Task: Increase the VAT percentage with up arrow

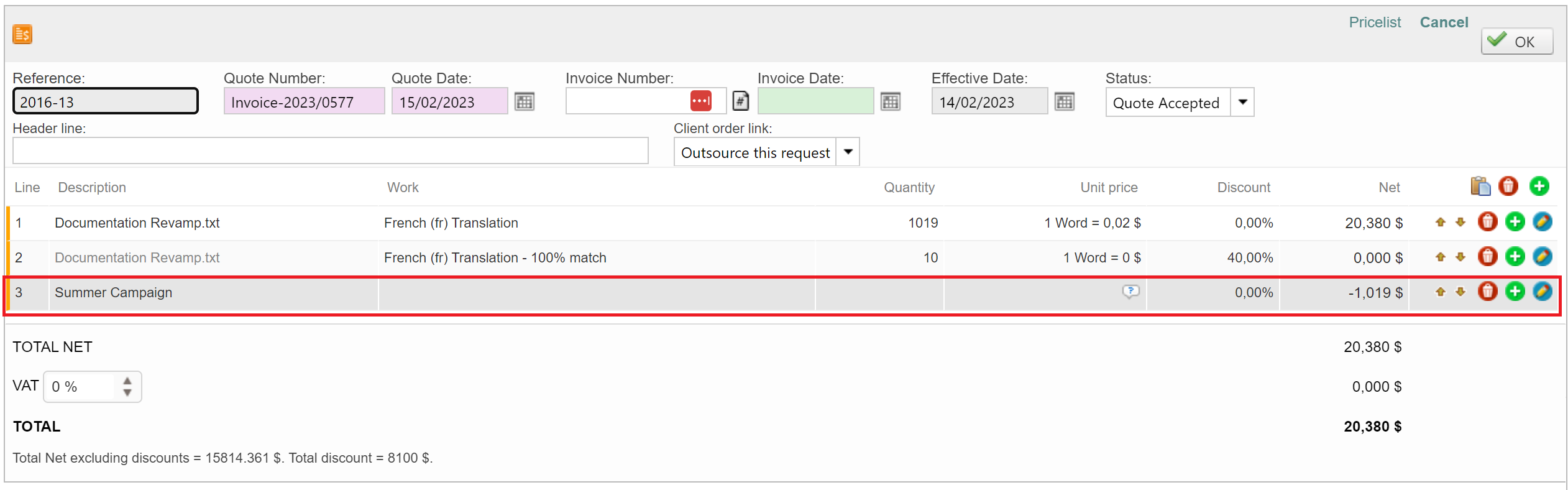Action: point(127,381)
